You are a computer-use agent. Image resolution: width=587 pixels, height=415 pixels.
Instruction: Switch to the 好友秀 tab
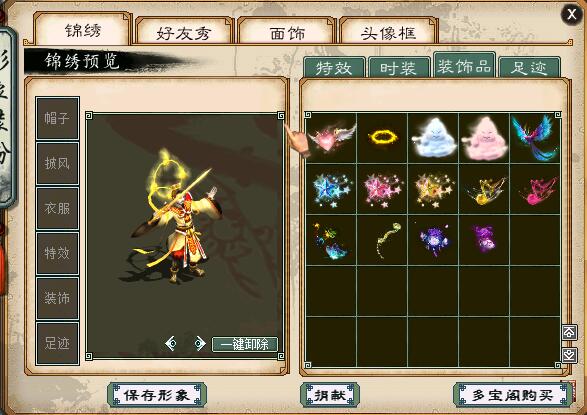[184, 32]
